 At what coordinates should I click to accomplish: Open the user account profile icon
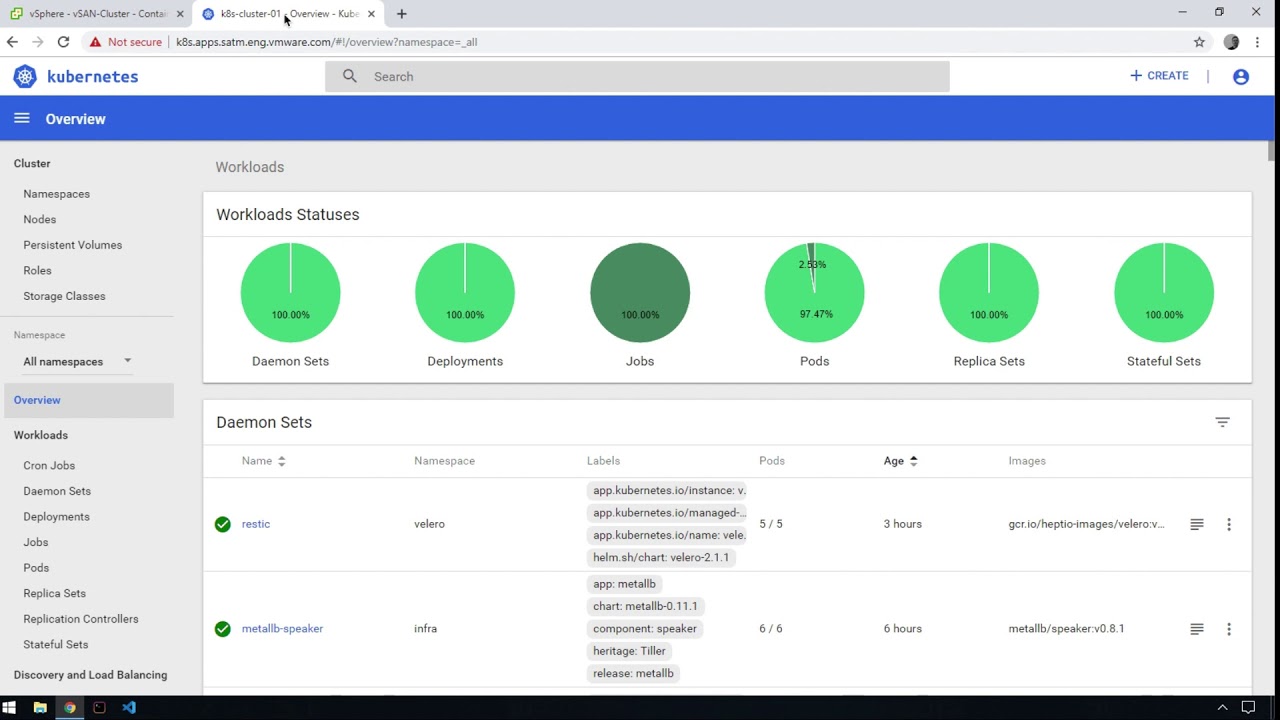(1240, 77)
